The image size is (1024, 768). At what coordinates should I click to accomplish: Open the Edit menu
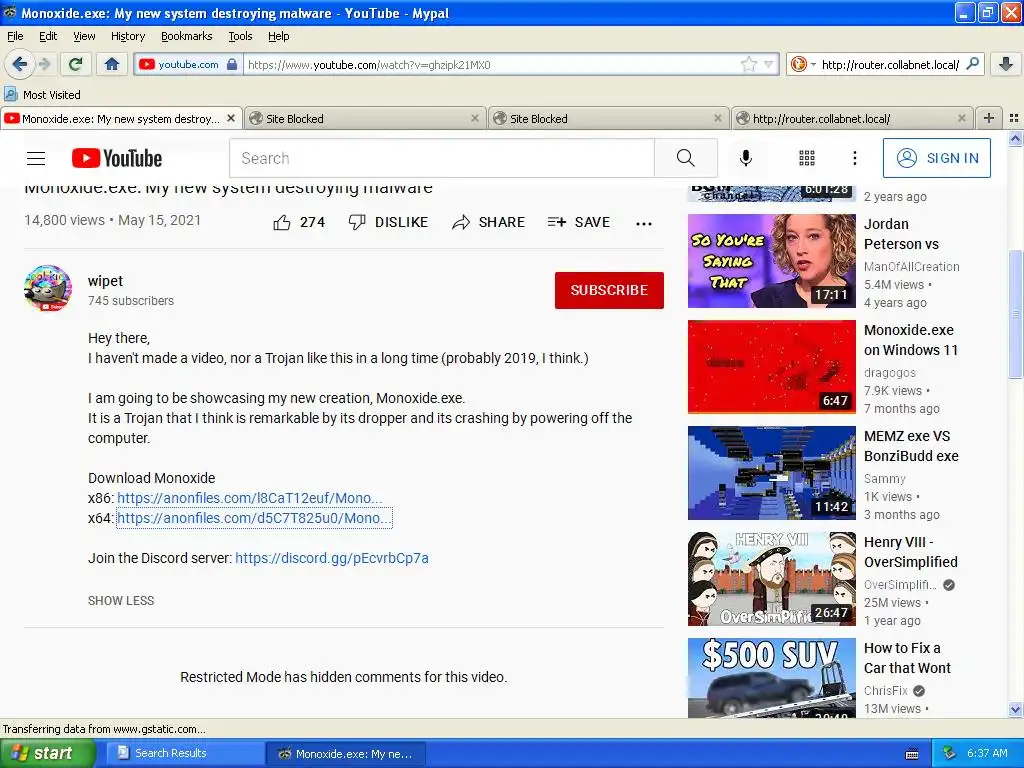[48, 36]
